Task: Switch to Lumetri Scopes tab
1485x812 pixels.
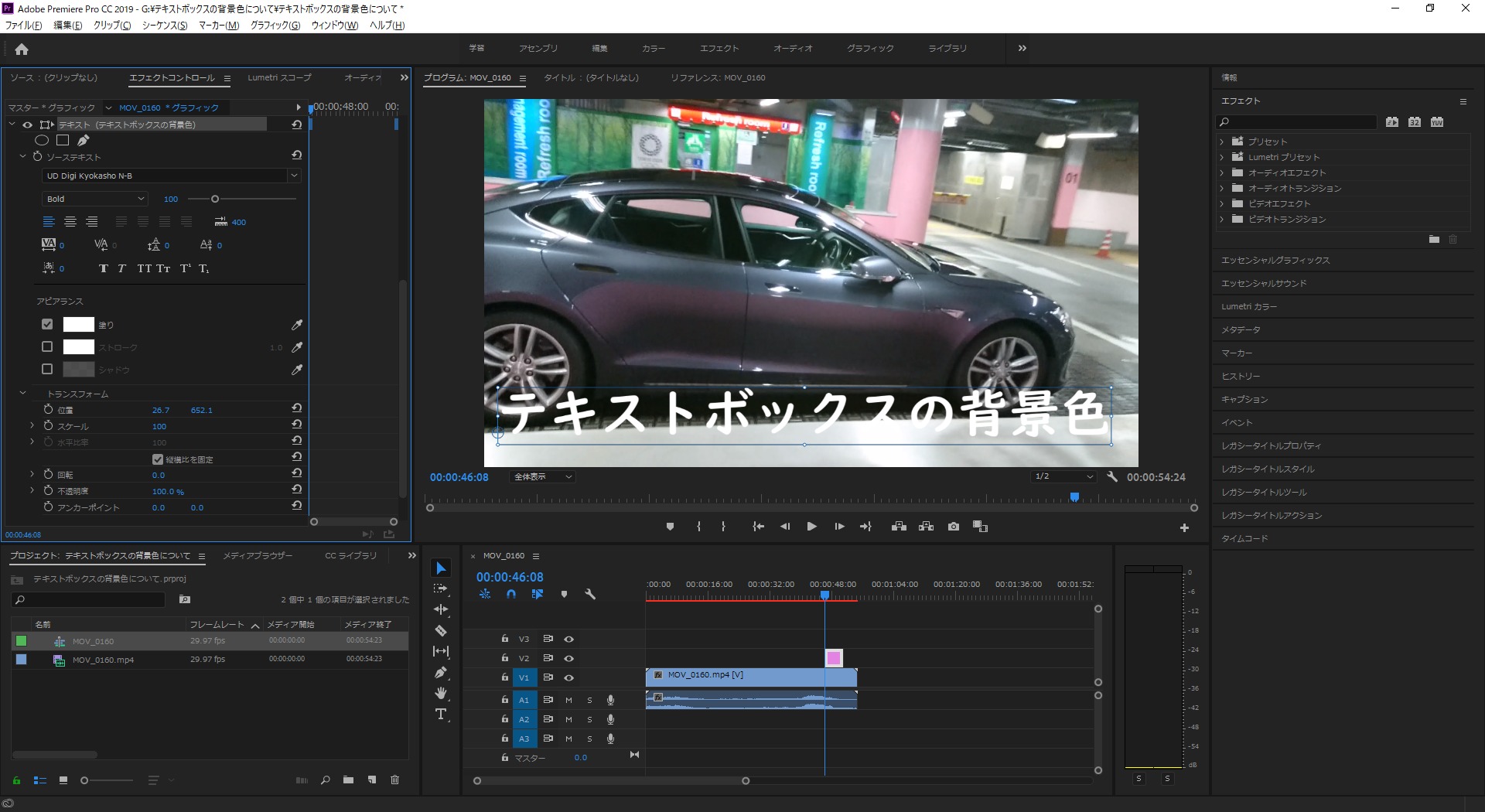Action: pos(279,77)
